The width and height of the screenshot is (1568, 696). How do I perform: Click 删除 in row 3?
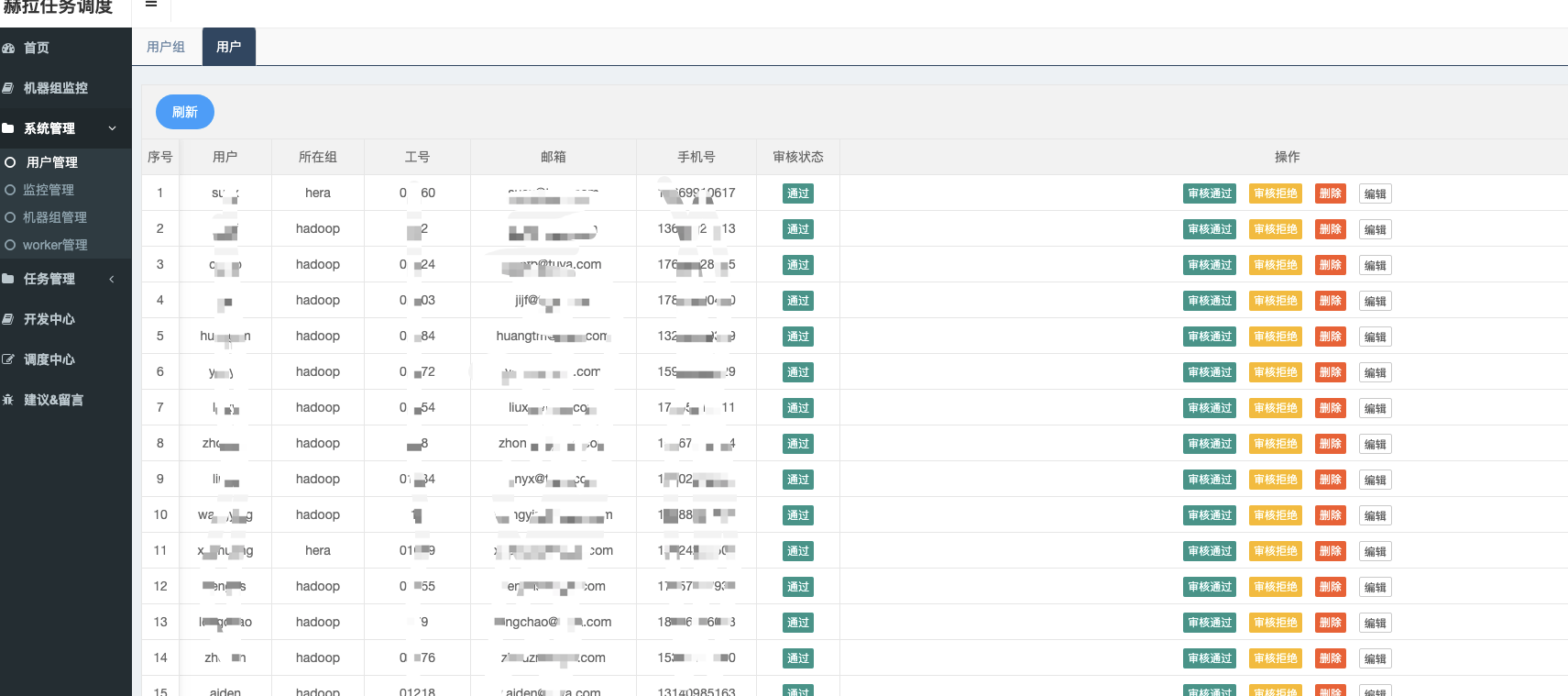tap(1331, 265)
